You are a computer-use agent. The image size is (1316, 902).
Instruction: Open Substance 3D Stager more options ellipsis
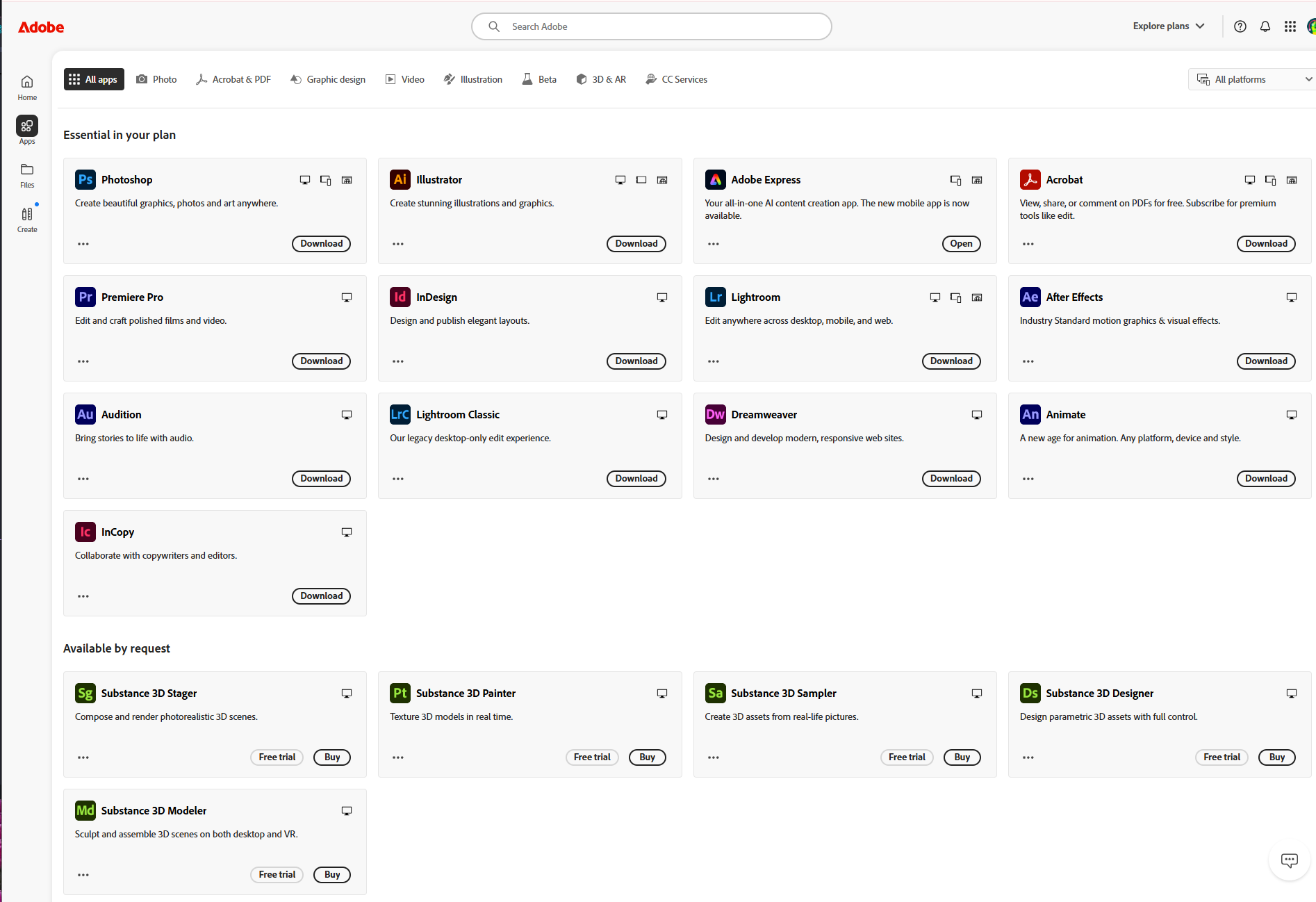[x=83, y=757]
